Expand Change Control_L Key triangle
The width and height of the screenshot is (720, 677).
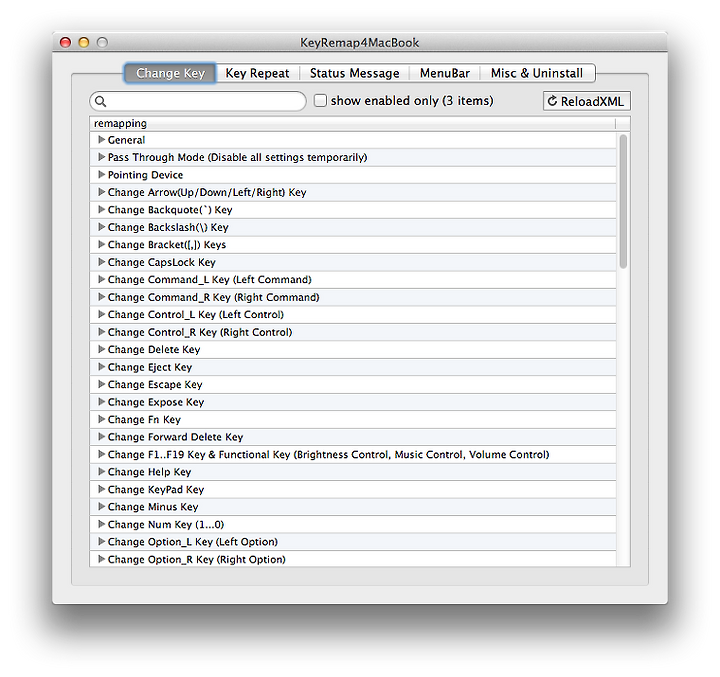101,314
